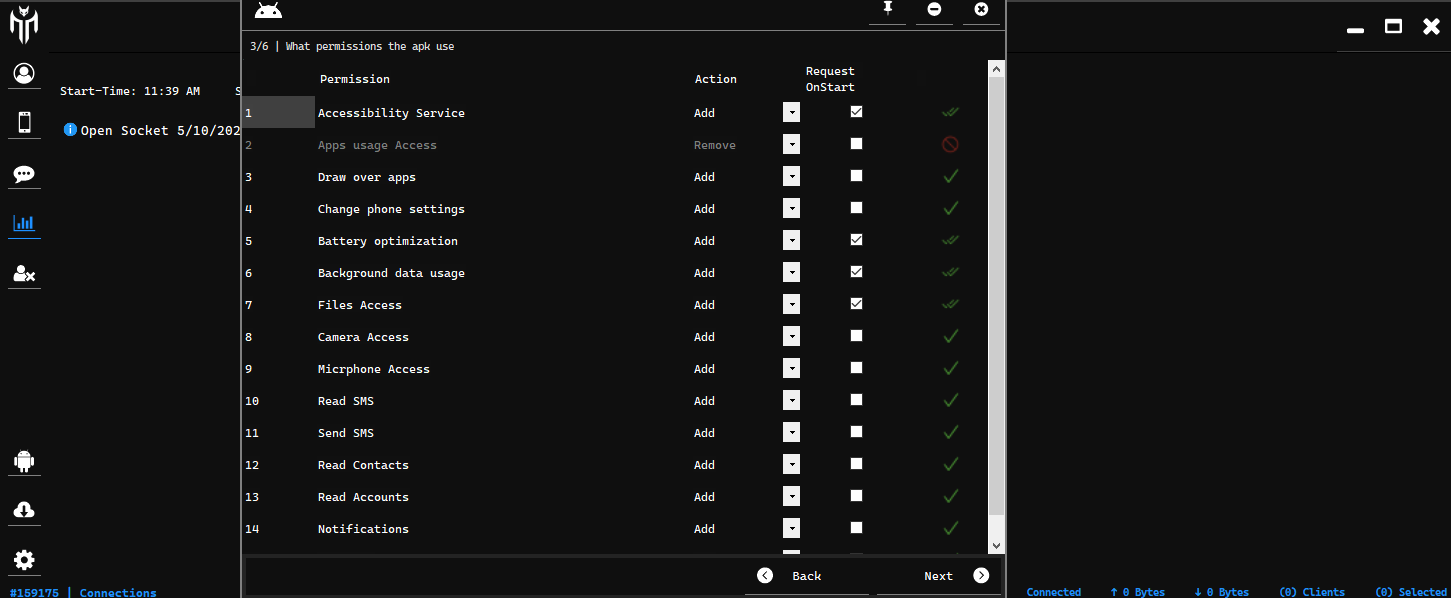The width and height of the screenshot is (1451, 598).
Task: Pin the dialog using the pushpin icon
Action: 886,9
